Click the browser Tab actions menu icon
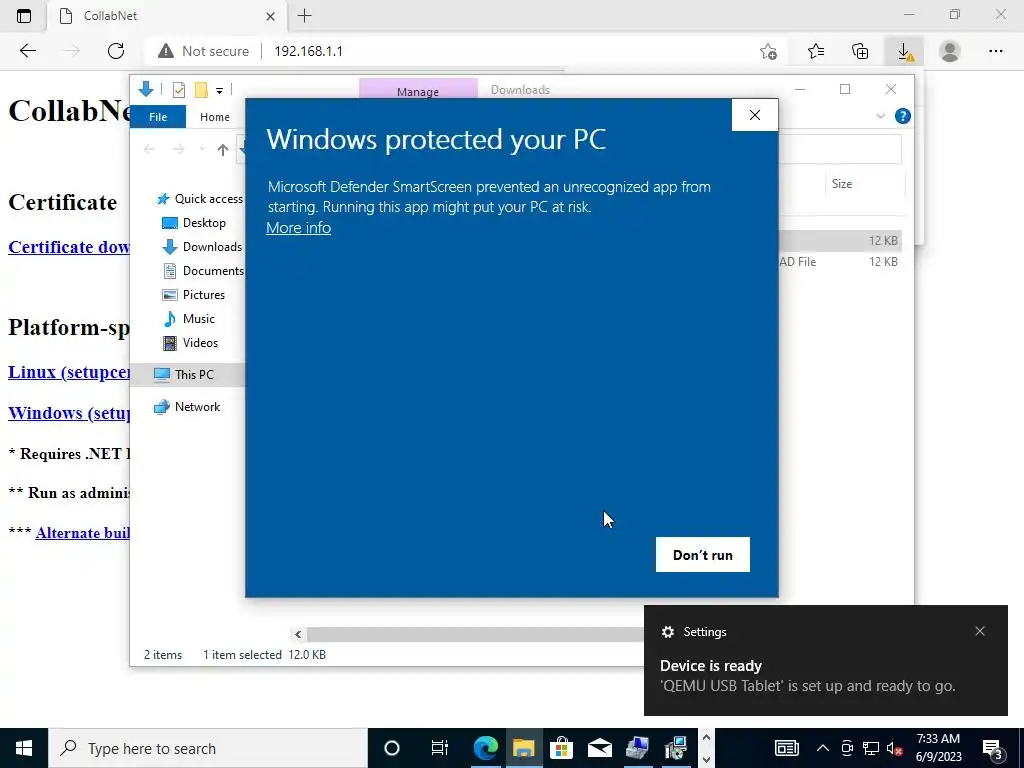1024x768 pixels. click(24, 16)
